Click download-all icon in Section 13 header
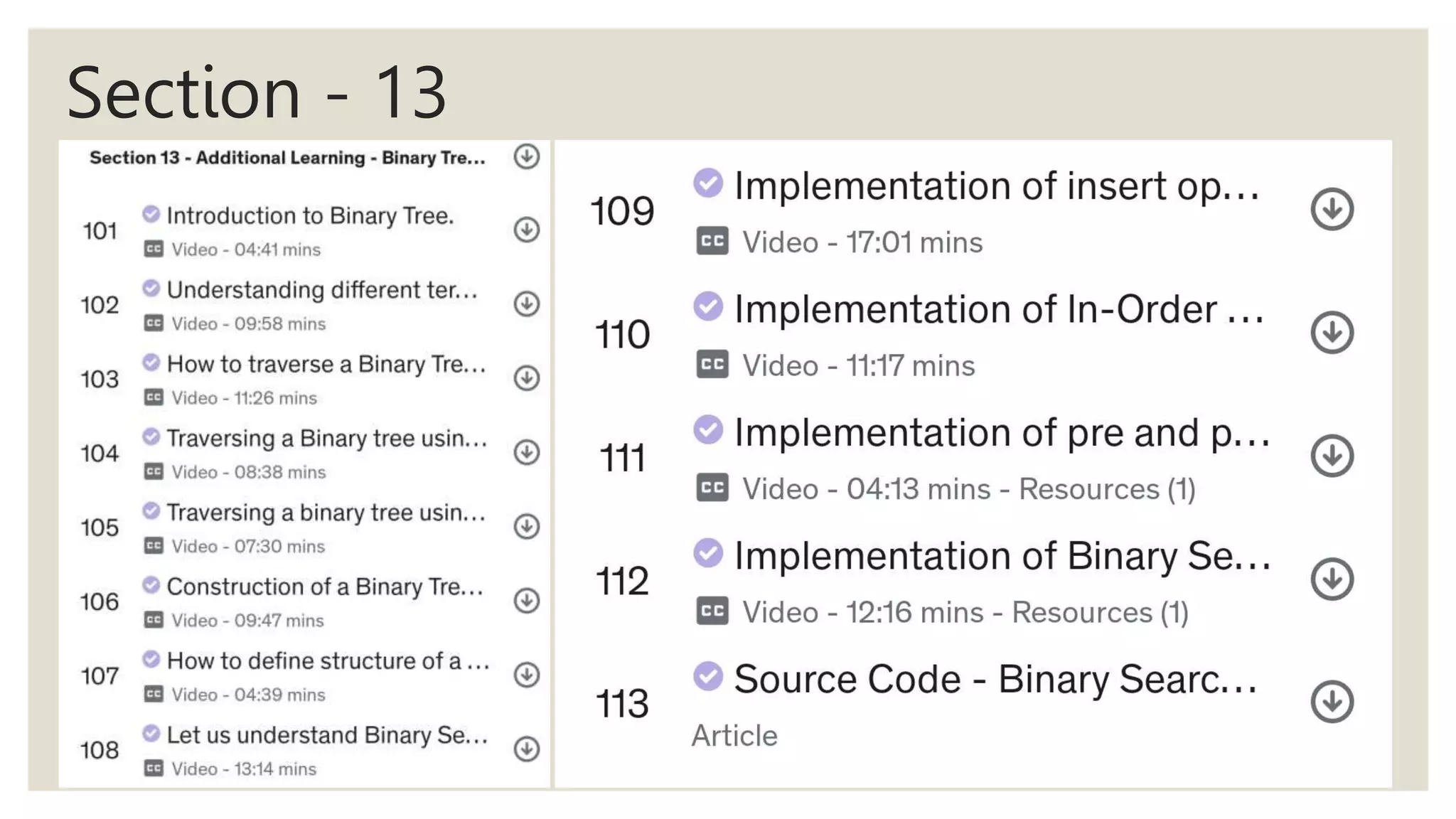Screen dimensions: 1456x819 (526, 156)
